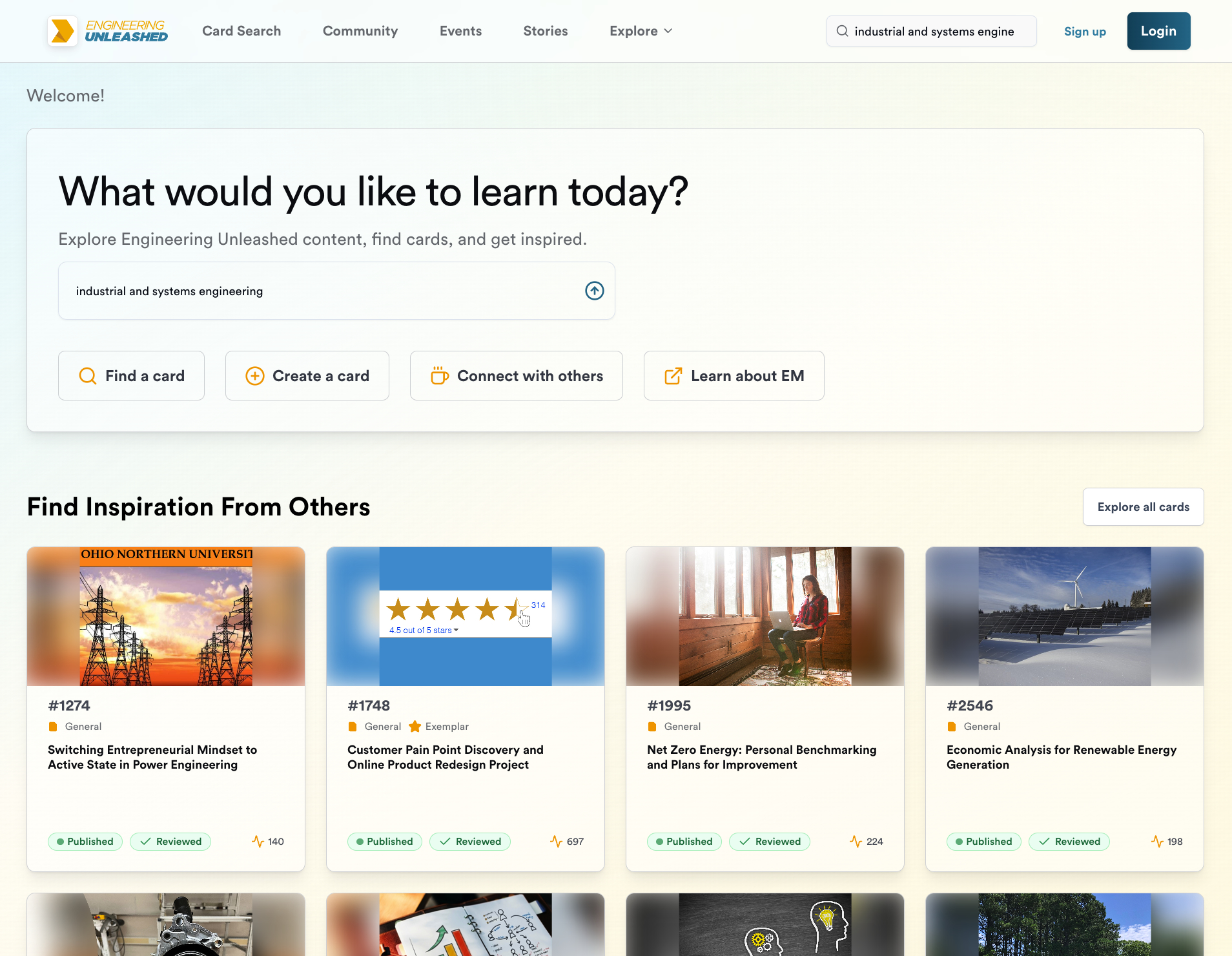
Task: Open the forest trees card thumbnail
Action: tap(1065, 924)
